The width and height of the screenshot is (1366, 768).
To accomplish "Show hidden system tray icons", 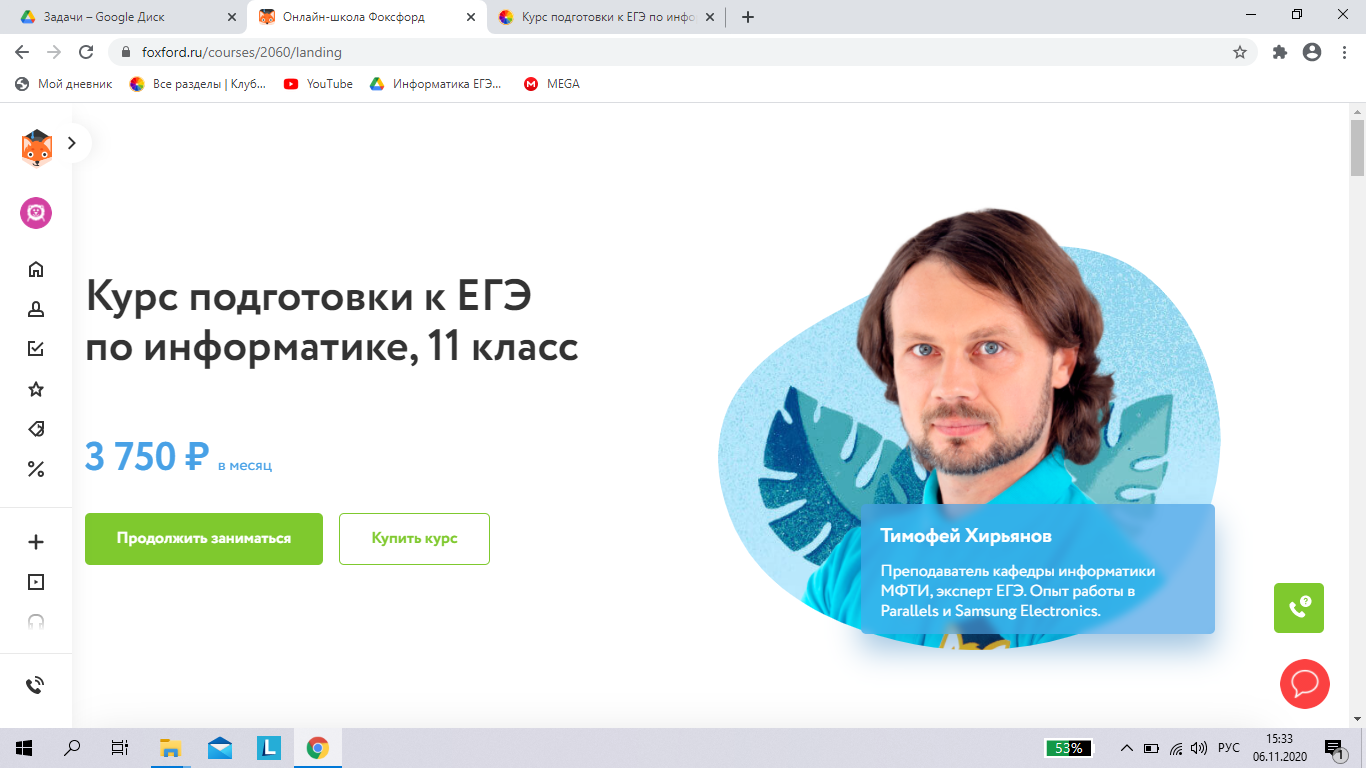I will 1126,748.
